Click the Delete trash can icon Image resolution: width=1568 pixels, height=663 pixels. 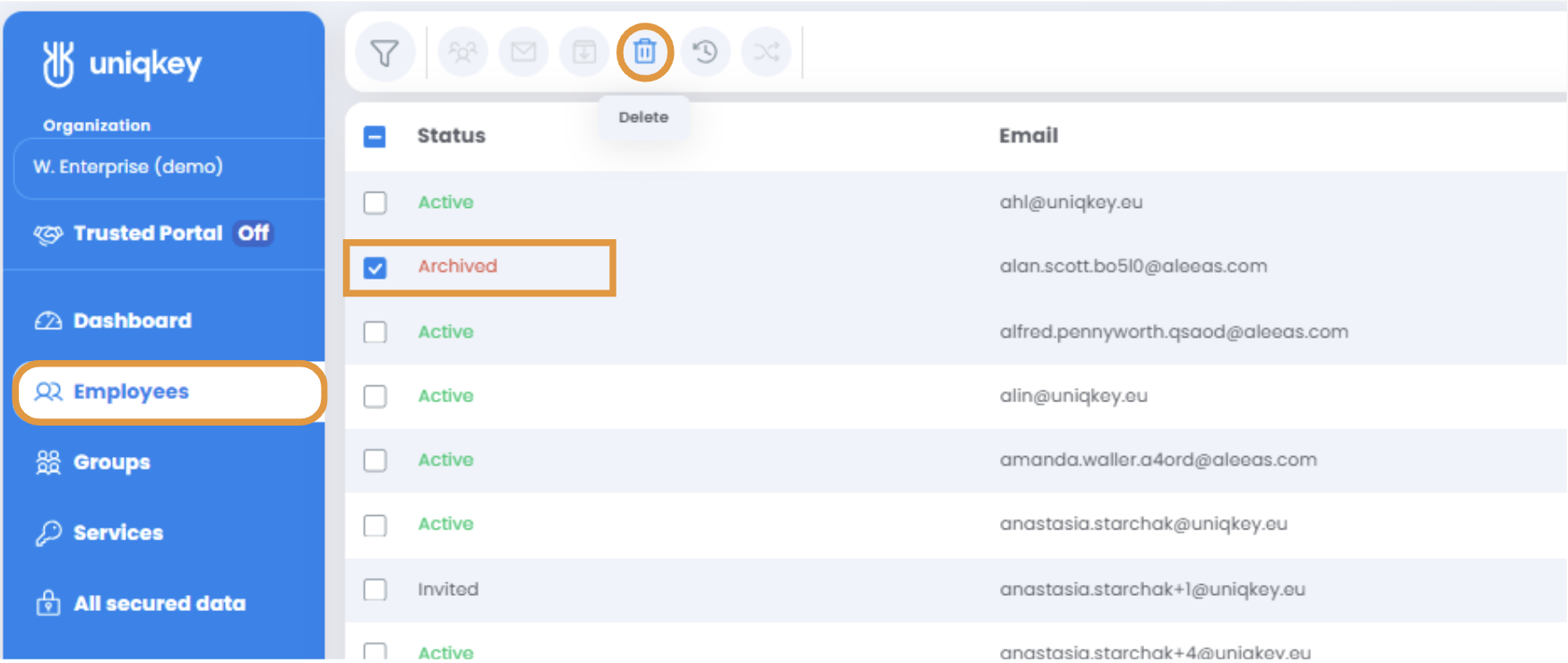pyautogui.click(x=645, y=53)
